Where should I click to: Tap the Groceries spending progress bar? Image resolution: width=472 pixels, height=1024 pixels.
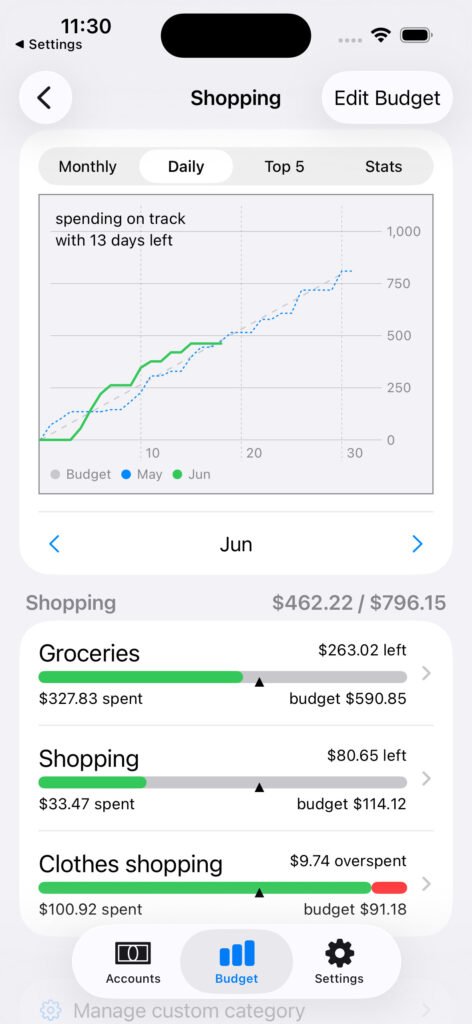223,677
